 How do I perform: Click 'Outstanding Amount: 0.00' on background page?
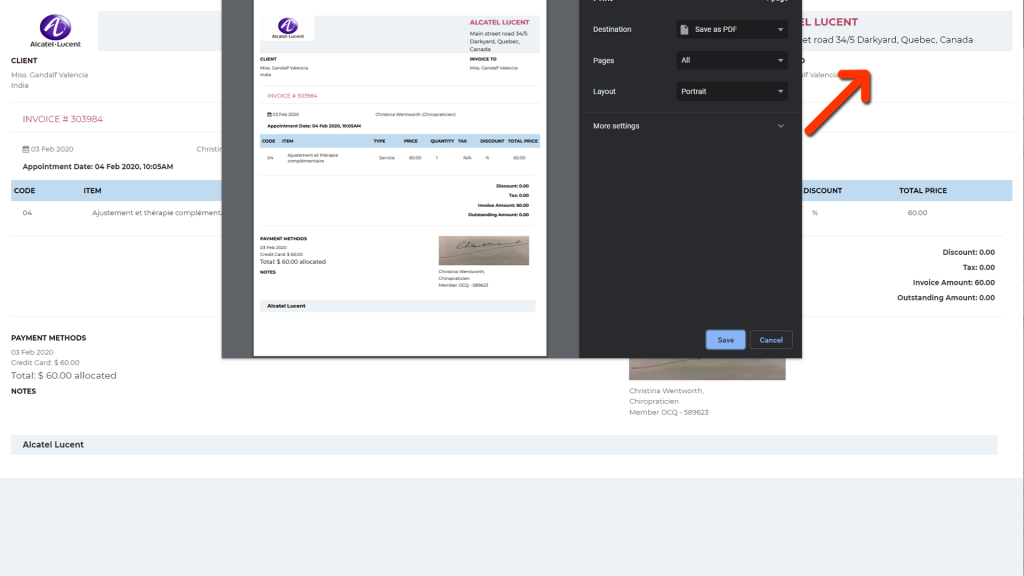pos(946,298)
